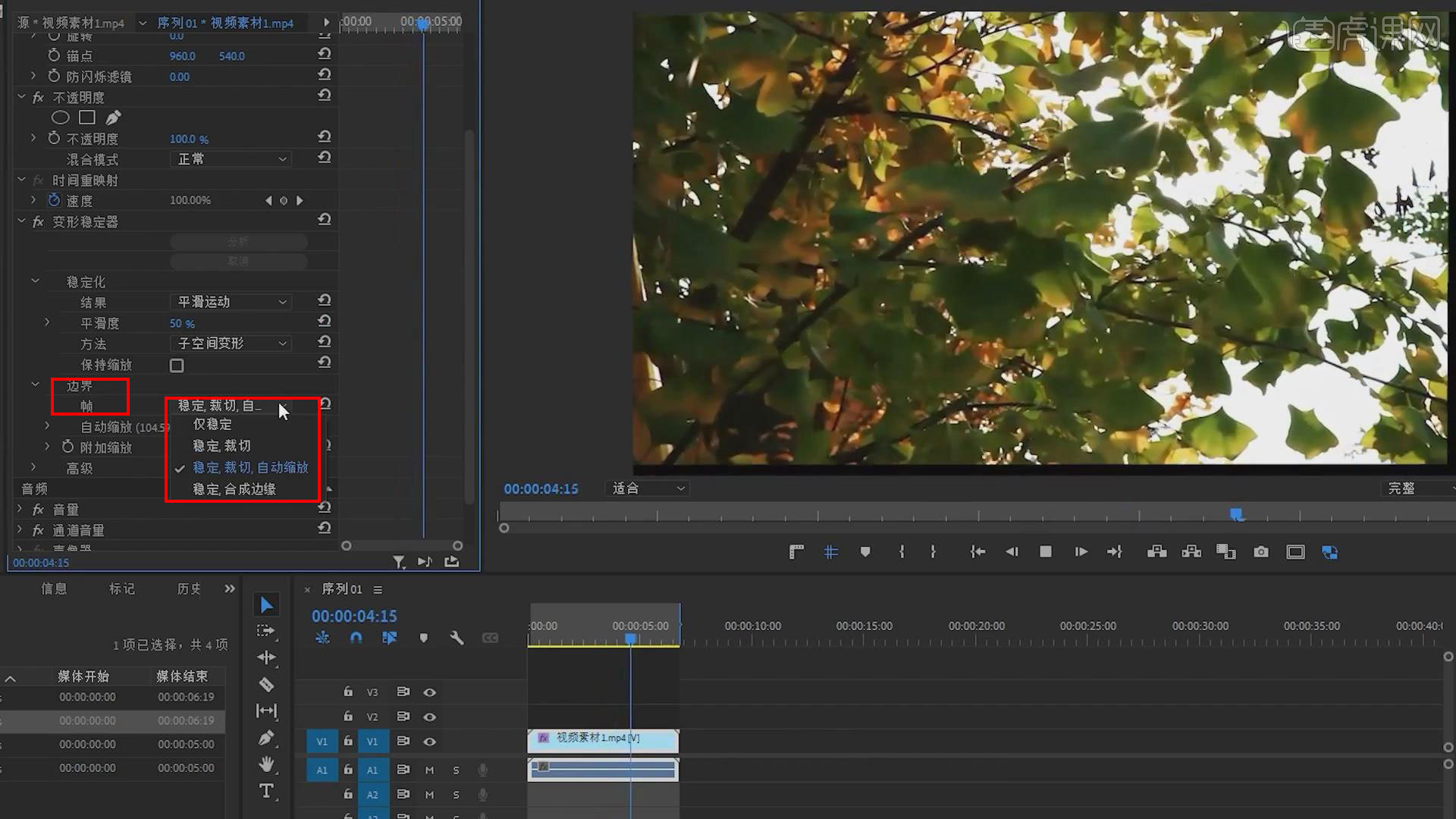Toggle lock on V3 track
This screenshot has width=1456, height=819.
pos(348,692)
